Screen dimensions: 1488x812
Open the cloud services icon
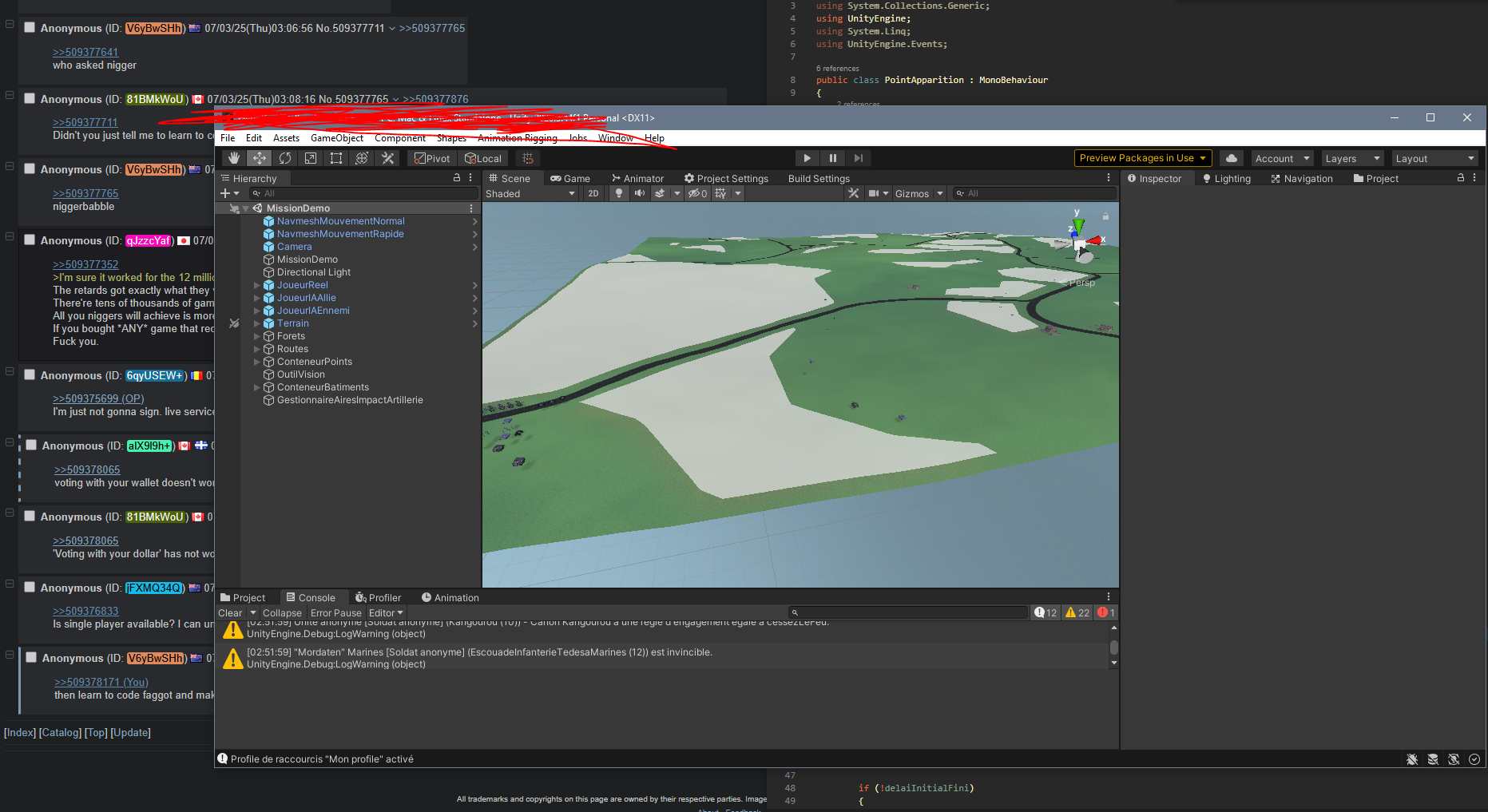[x=1232, y=158]
